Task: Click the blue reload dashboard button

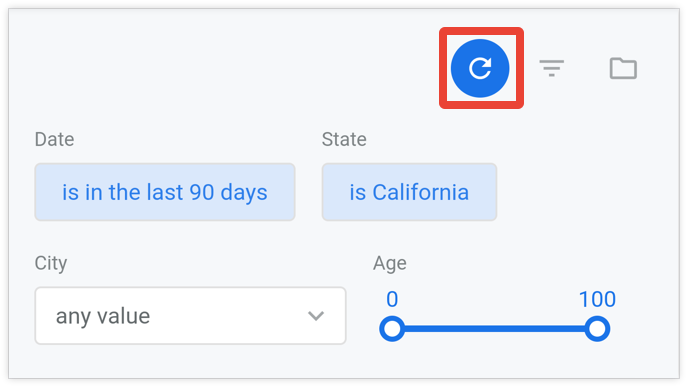Action: [x=480, y=68]
